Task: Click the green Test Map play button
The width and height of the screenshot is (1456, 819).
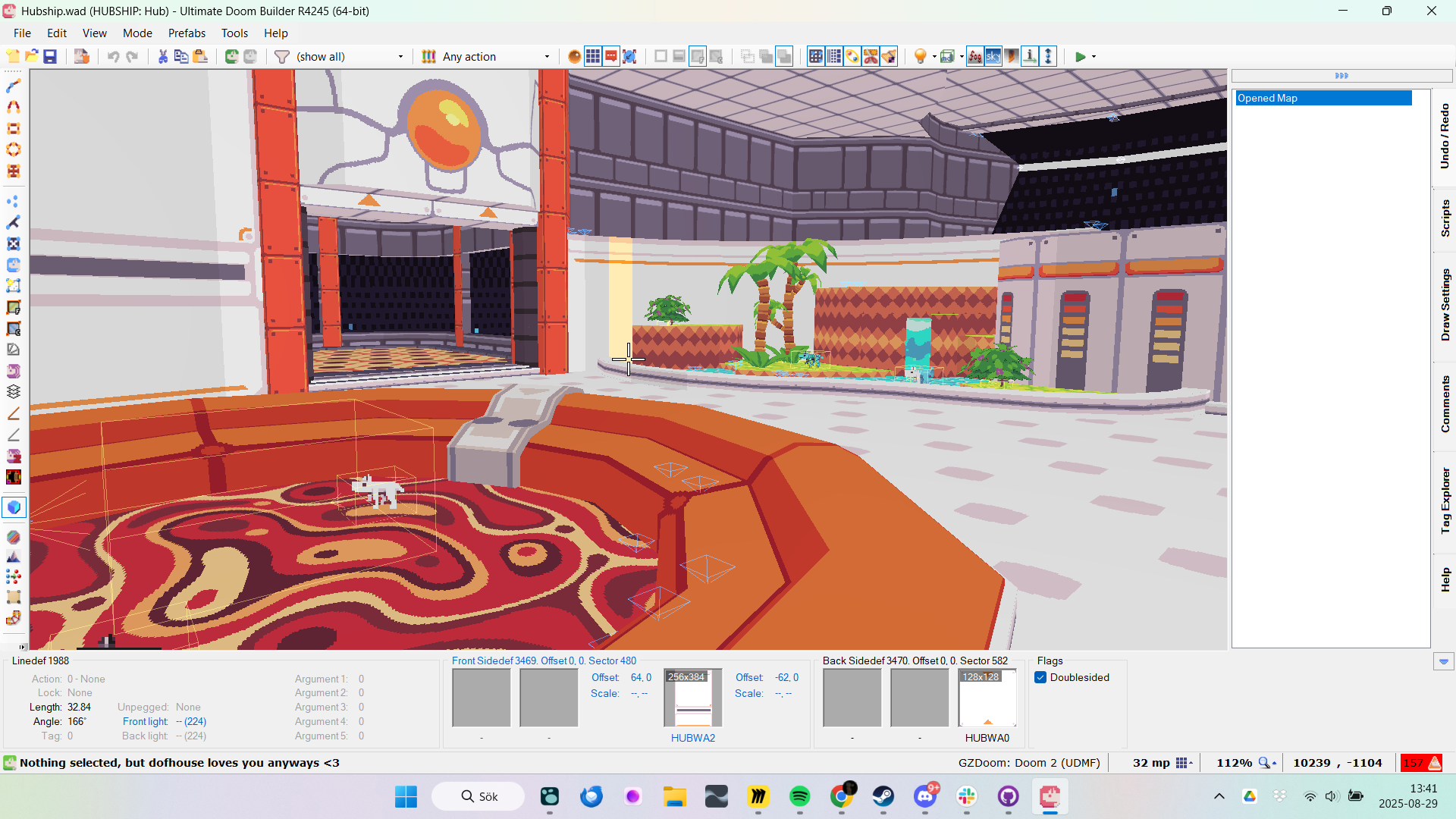Action: coord(1080,56)
